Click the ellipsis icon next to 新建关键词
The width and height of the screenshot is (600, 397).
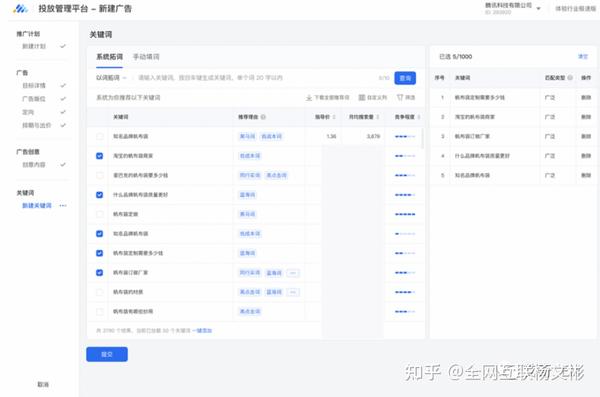63,206
